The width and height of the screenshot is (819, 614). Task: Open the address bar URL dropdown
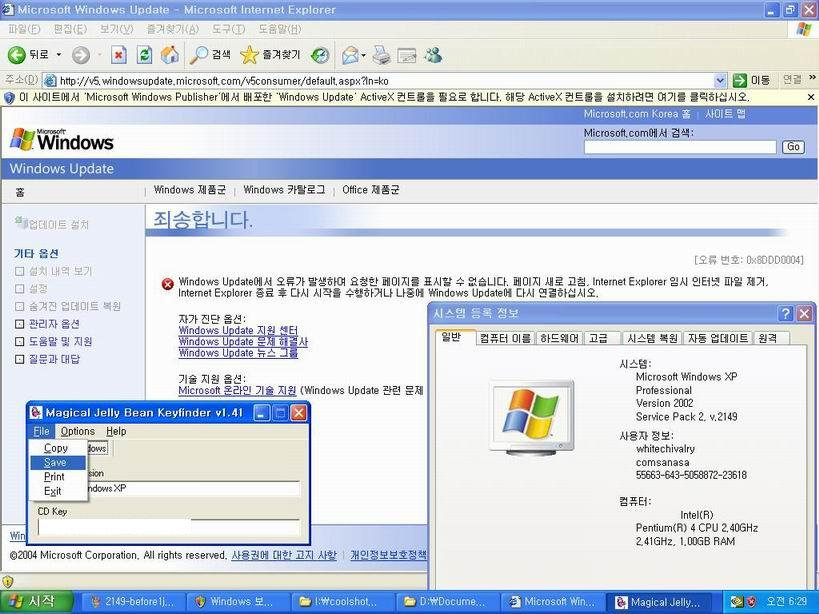pos(720,80)
